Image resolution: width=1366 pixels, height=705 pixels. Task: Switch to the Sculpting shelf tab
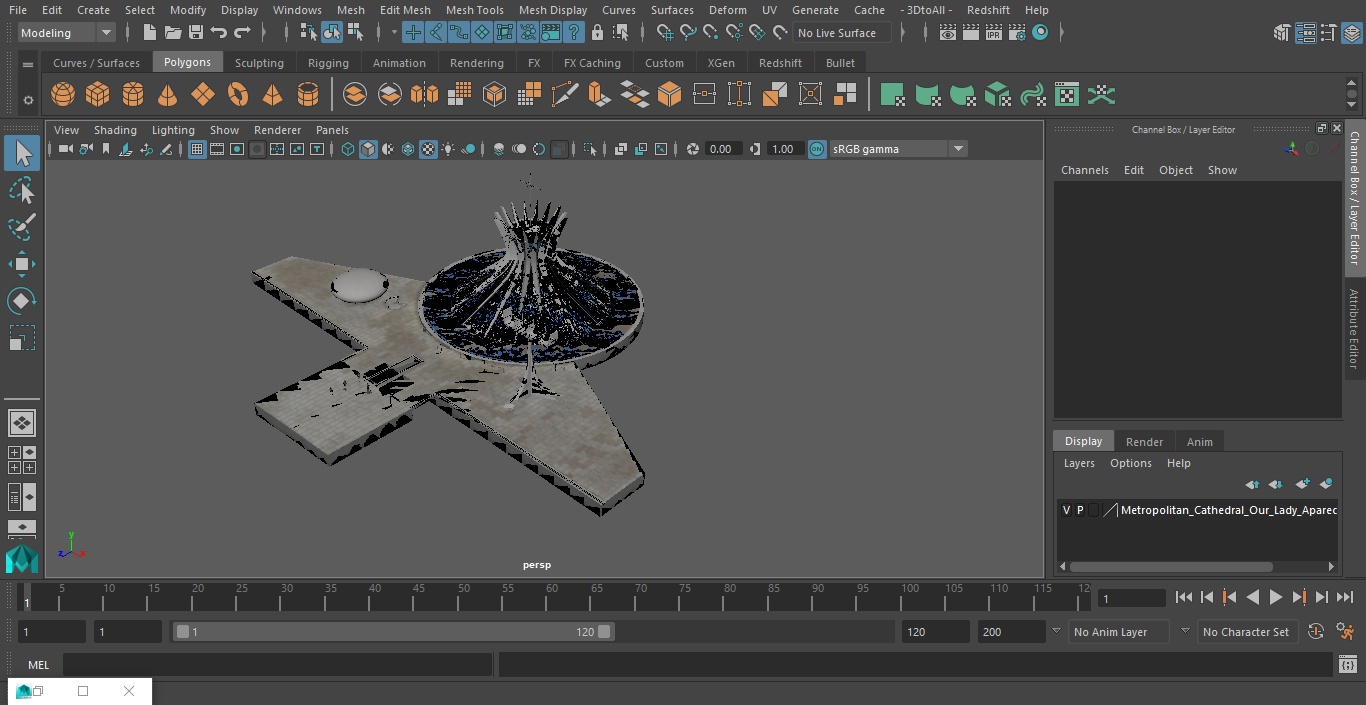click(x=259, y=63)
